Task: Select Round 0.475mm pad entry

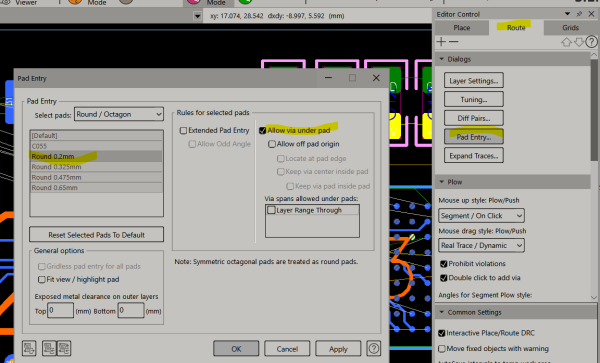Action: click(96, 177)
